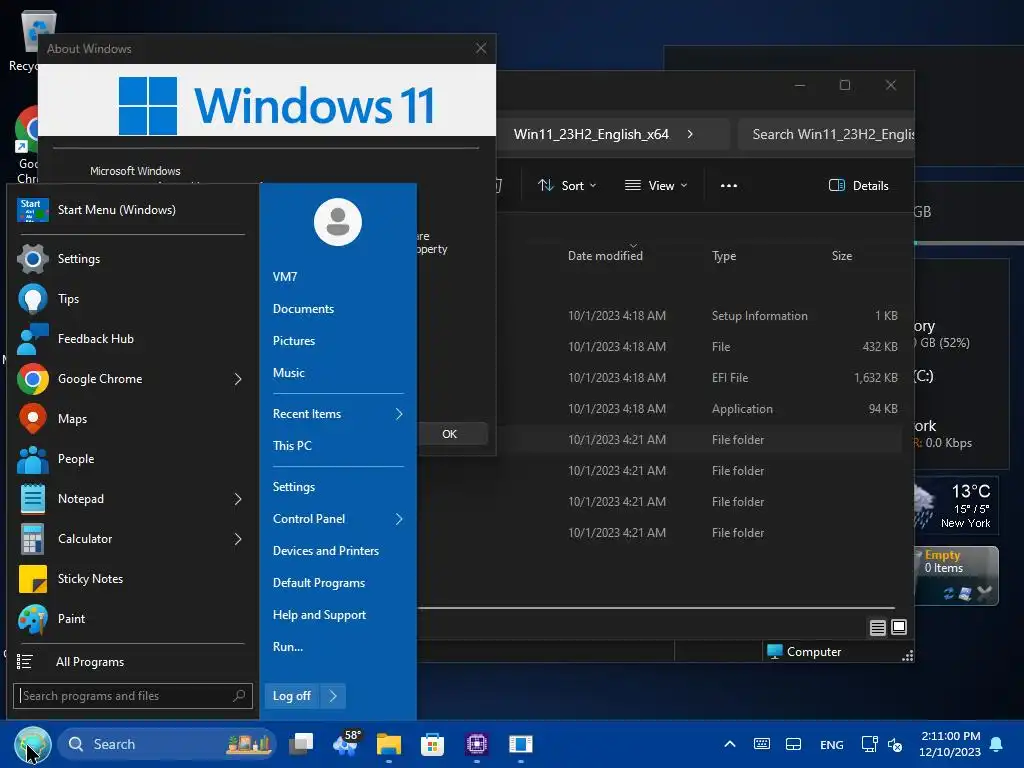This screenshot has height=768, width=1024.
Task: Show hidden tray icons chevron
Action: [730, 744]
